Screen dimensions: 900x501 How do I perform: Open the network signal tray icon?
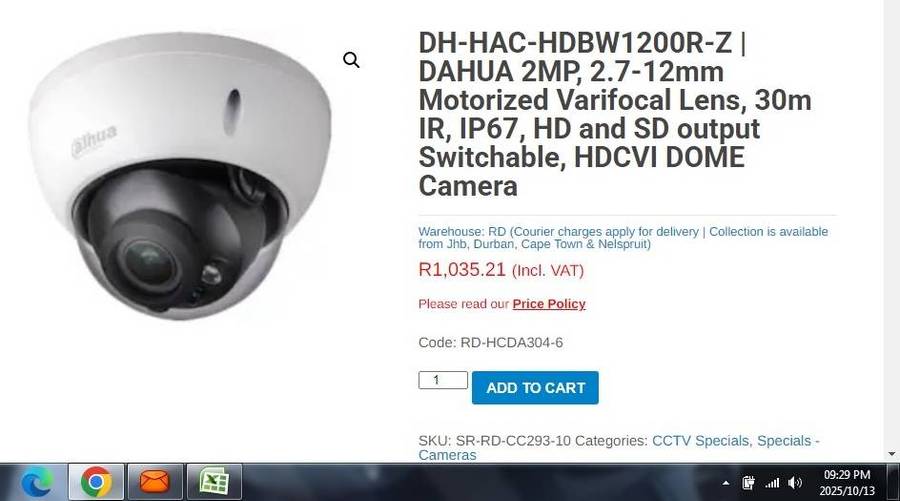click(772, 483)
